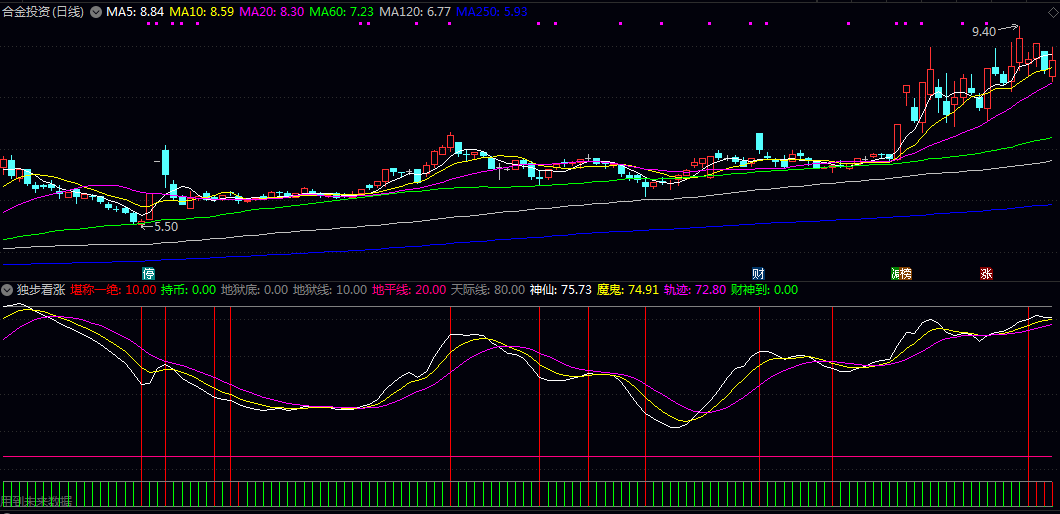Image resolution: width=1060 pixels, height=514 pixels.
Task: Click the 5.50 low price annotation
Action: (x=165, y=227)
